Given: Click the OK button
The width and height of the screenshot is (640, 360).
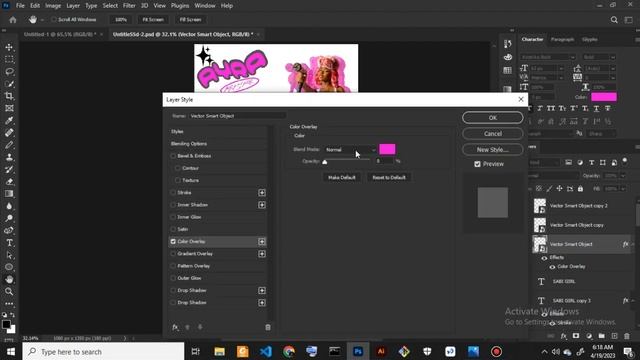Looking at the screenshot, I should (493, 118).
